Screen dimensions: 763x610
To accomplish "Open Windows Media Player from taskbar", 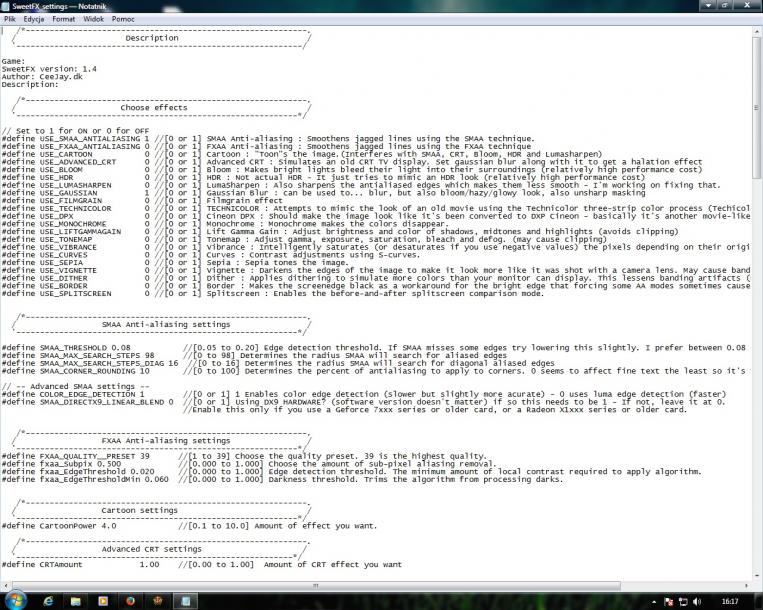I will pyautogui.click(x=102, y=600).
